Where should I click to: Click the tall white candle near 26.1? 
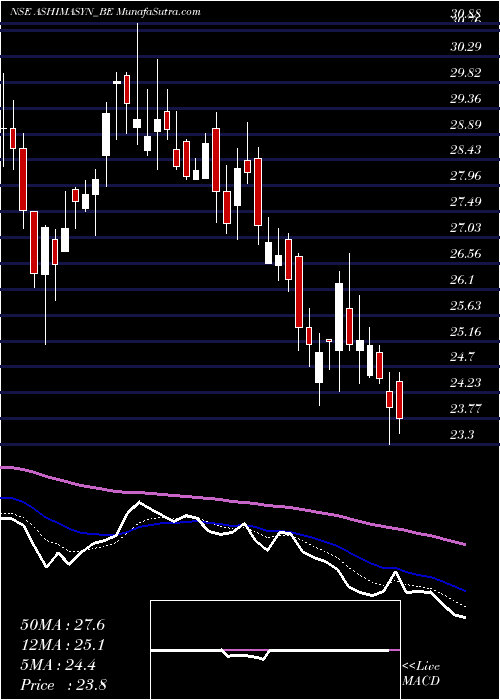339,317
